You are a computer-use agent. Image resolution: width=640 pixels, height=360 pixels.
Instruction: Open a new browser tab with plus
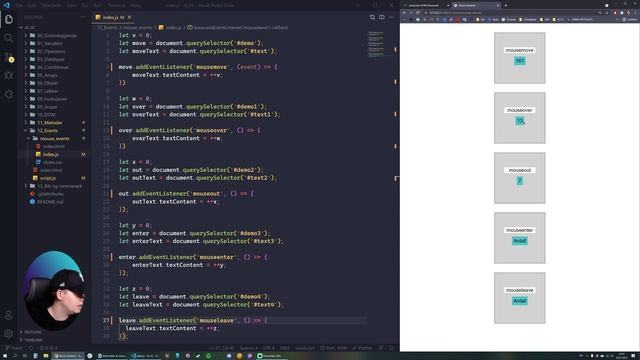pyautogui.click(x=506, y=5)
